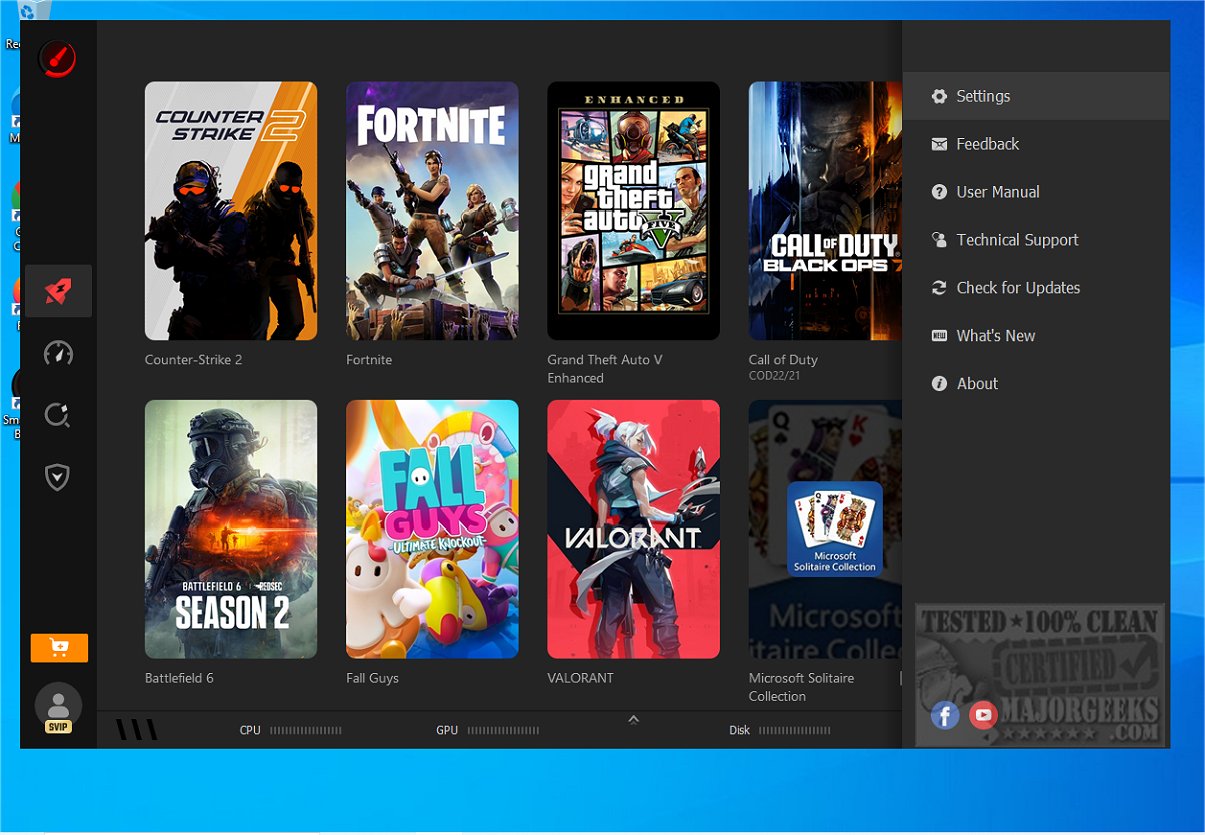
Task: Select Check for Updates
Action: 1036,288
